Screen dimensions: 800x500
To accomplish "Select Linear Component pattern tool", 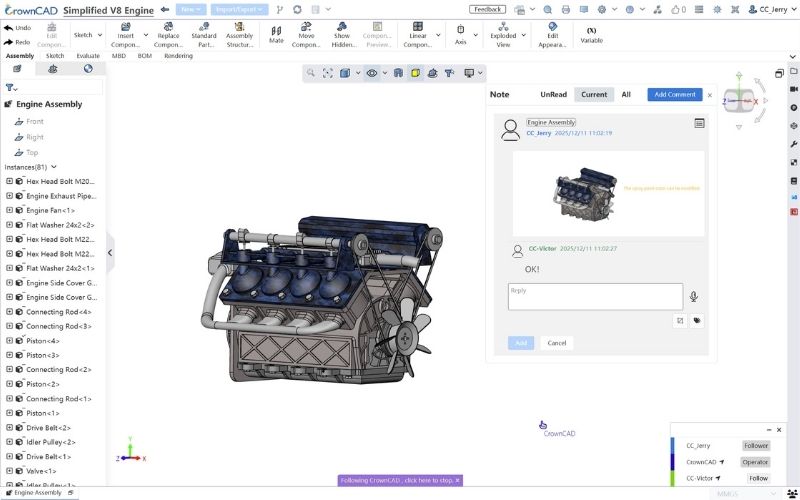I will pyautogui.click(x=417, y=35).
